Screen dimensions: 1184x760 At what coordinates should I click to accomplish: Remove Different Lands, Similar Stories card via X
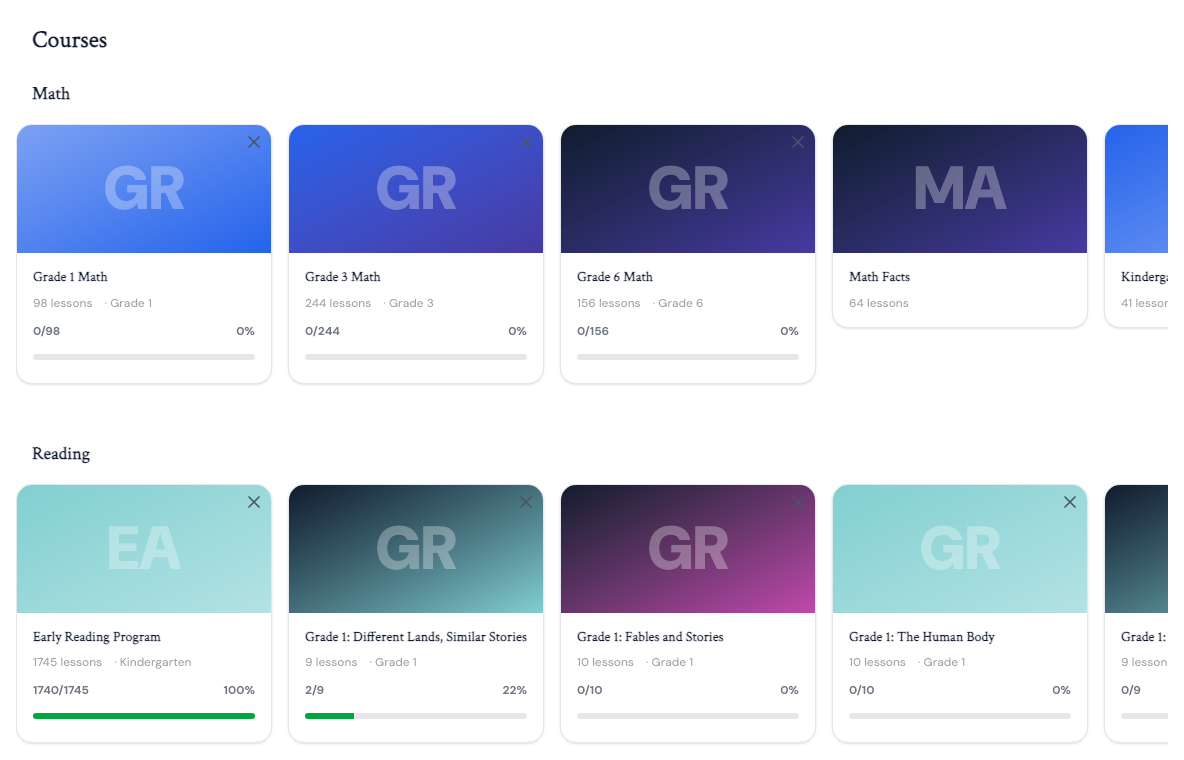pos(526,502)
